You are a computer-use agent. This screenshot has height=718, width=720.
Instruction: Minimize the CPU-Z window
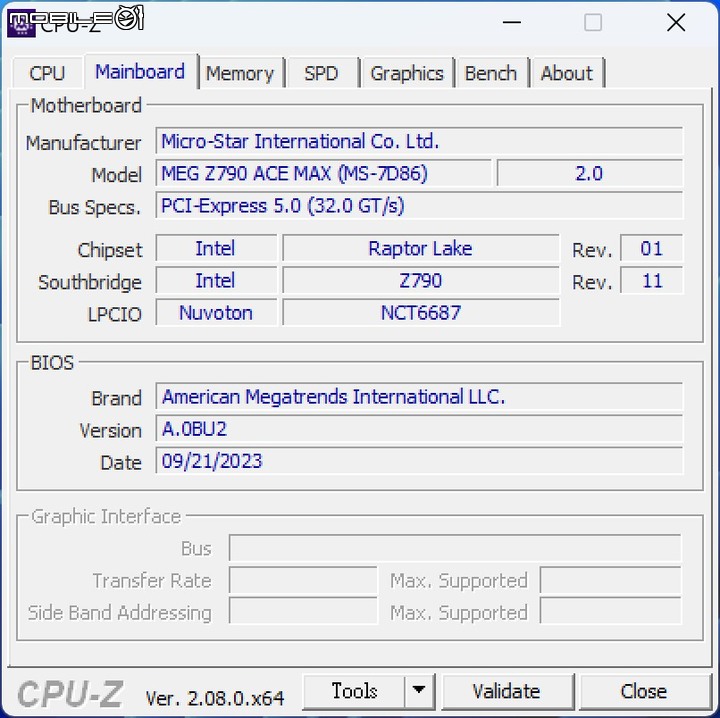tap(512, 22)
